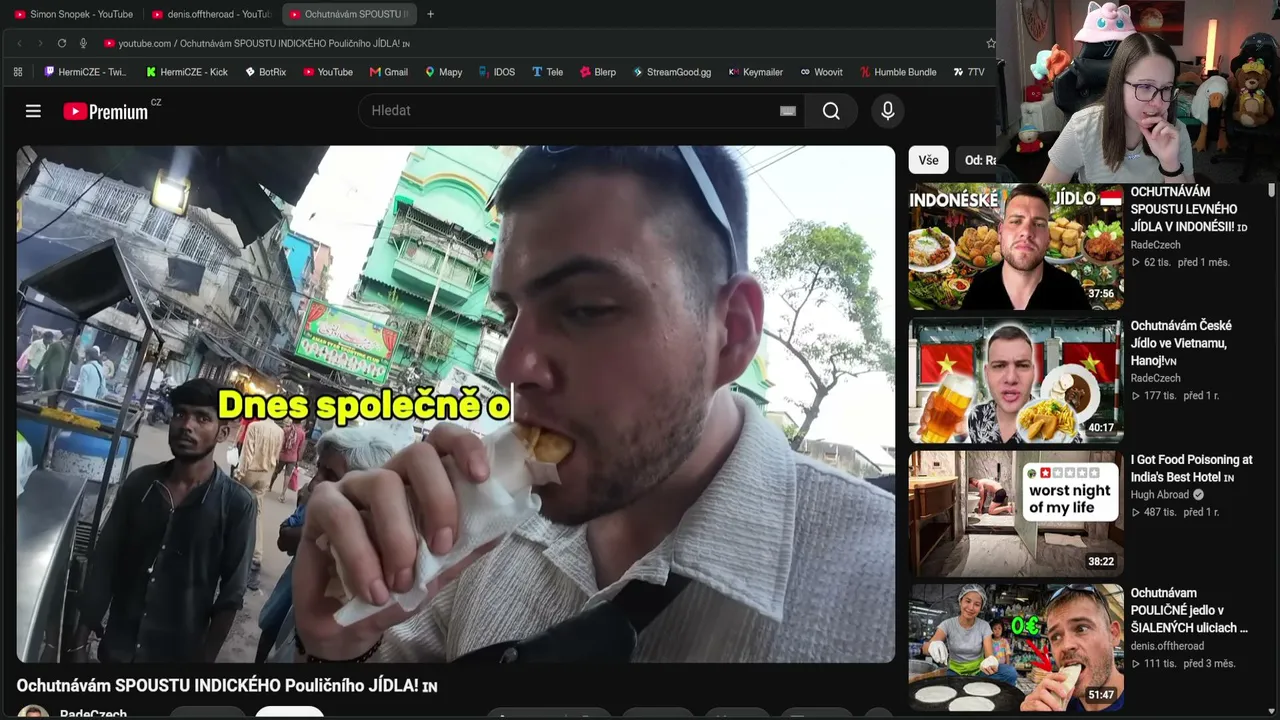Open Woovit bookmark
The height and width of the screenshot is (720, 1280).
coord(822,72)
